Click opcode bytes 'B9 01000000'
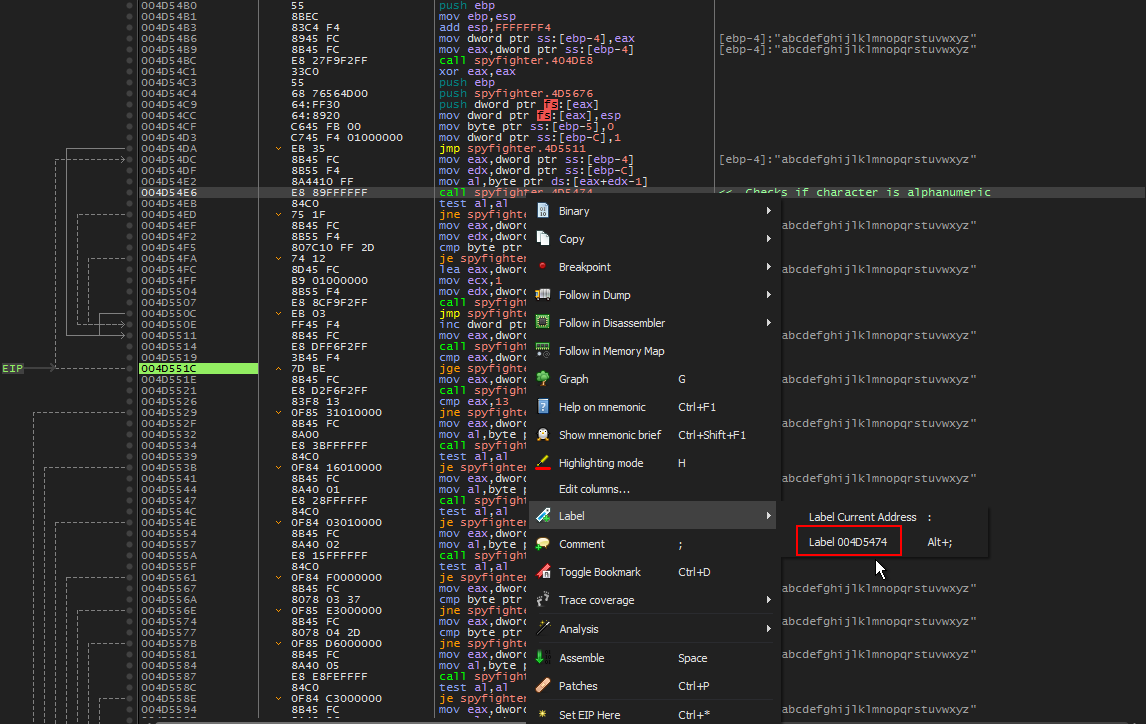 (330, 281)
